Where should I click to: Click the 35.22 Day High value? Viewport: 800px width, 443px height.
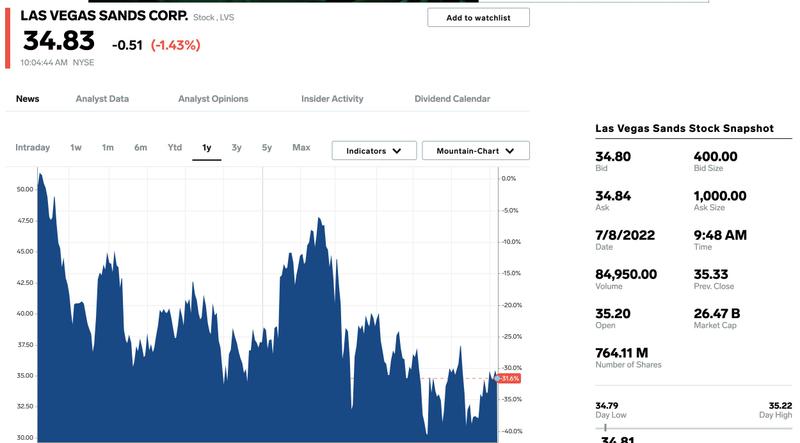coord(780,406)
